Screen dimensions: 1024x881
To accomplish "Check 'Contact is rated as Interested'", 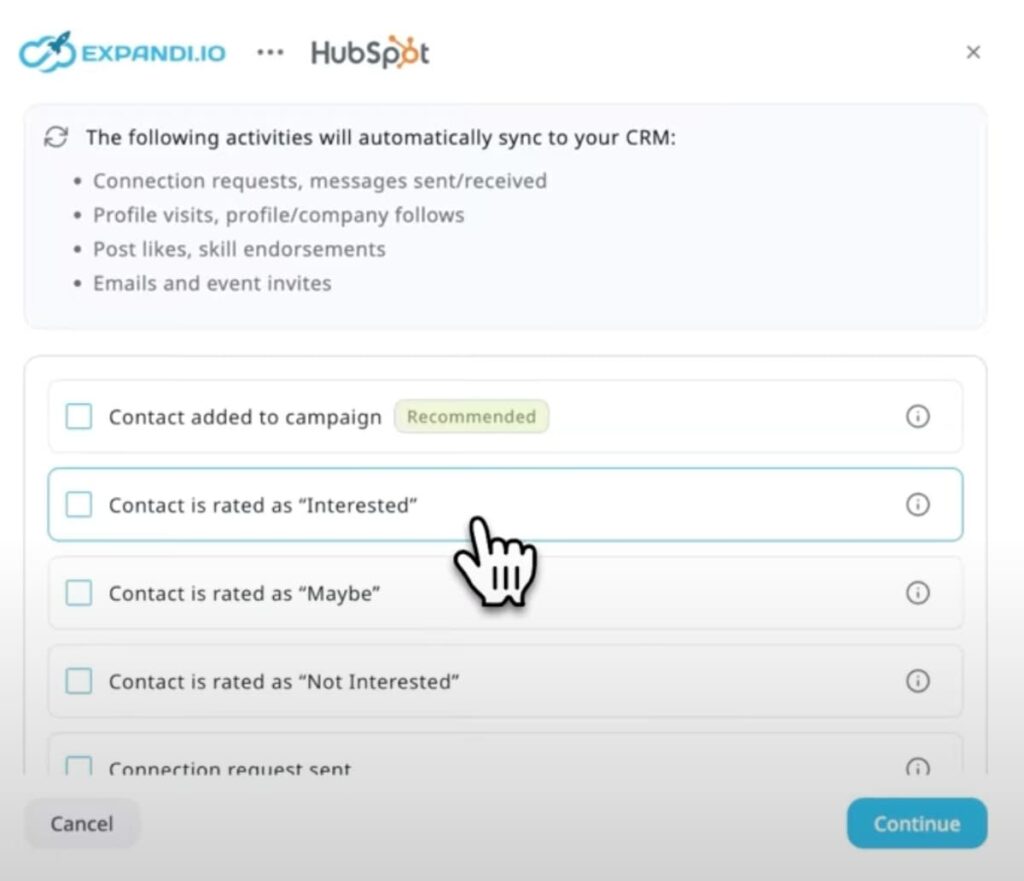I will [x=78, y=504].
